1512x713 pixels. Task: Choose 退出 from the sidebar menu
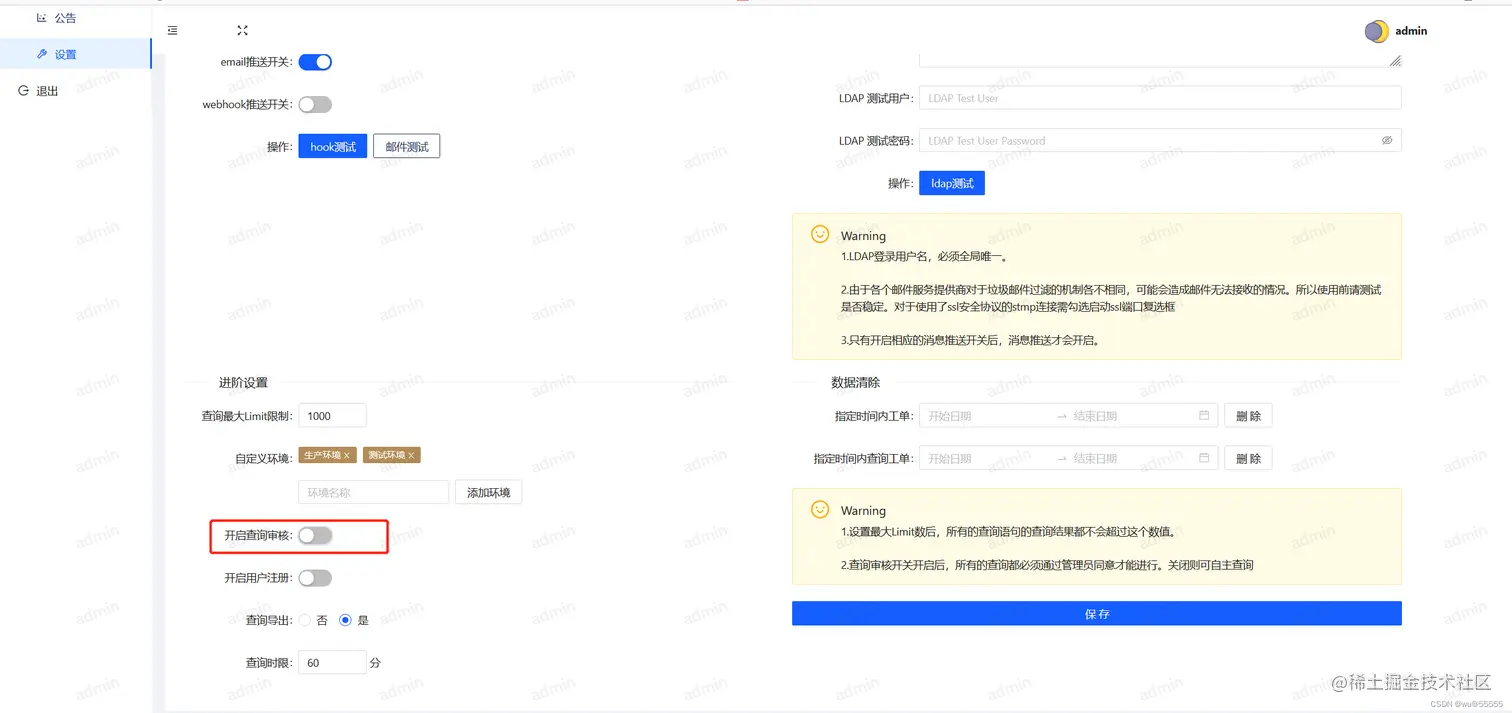[x=45, y=90]
